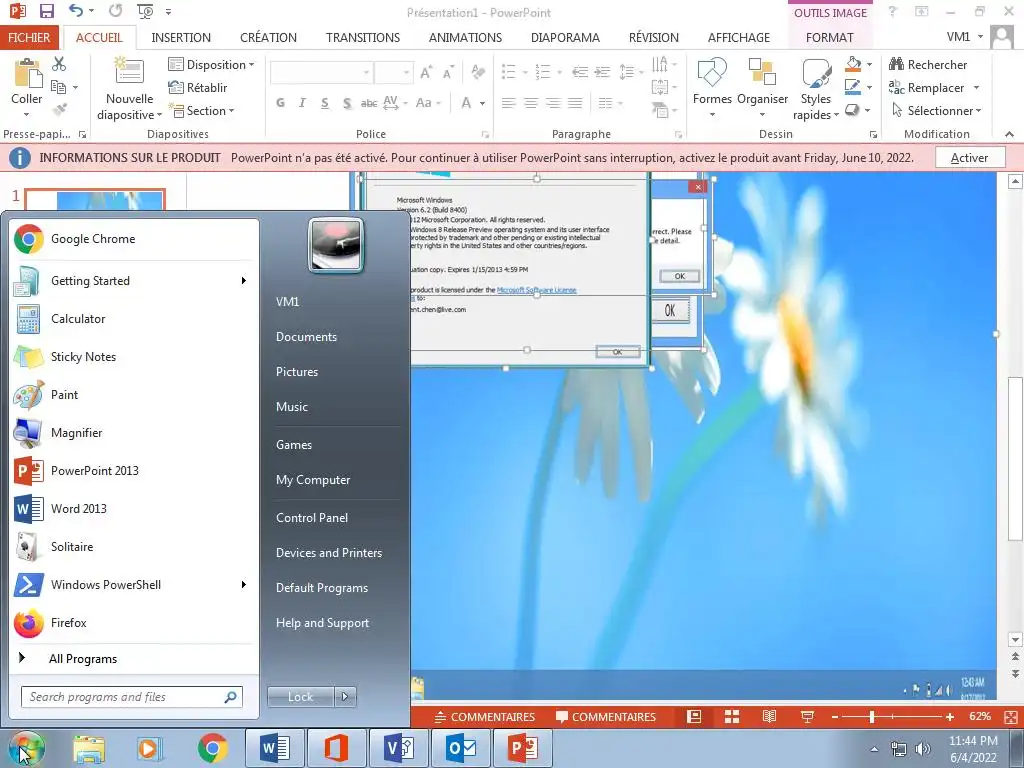1024x768 pixels.
Task: Click the Lock button
Action: pos(301,697)
